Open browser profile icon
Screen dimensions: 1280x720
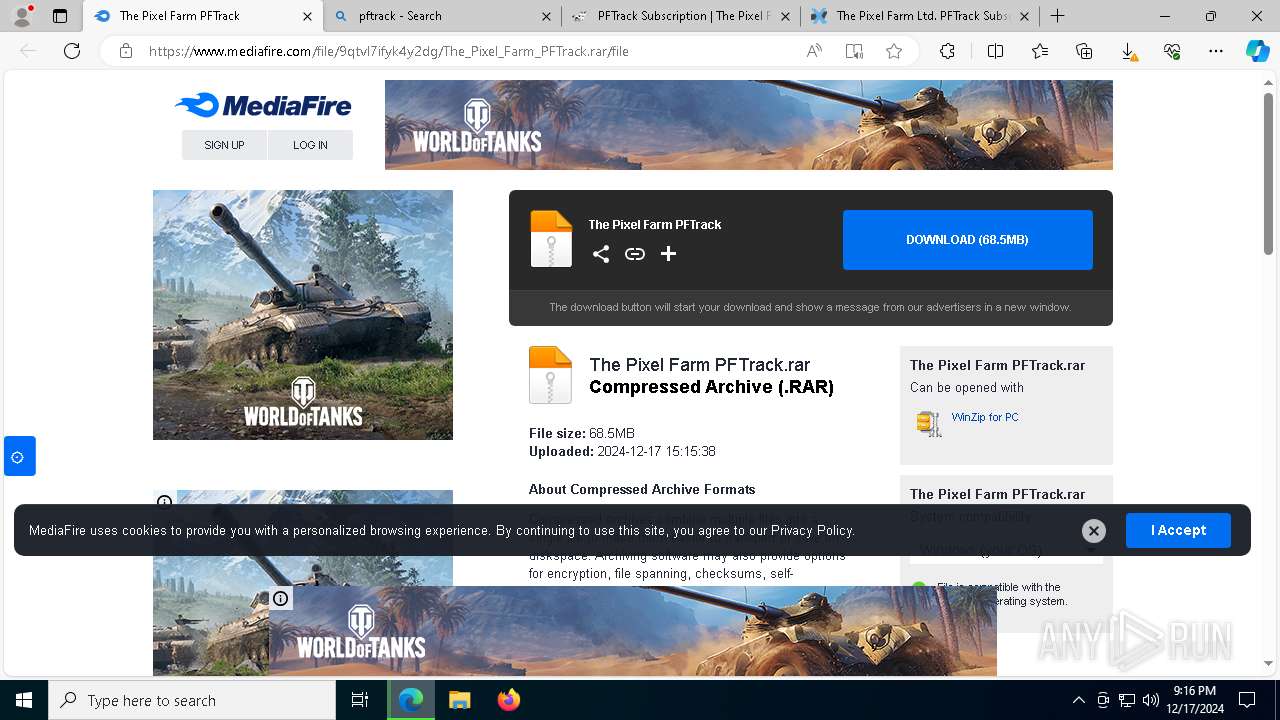pos(22,16)
